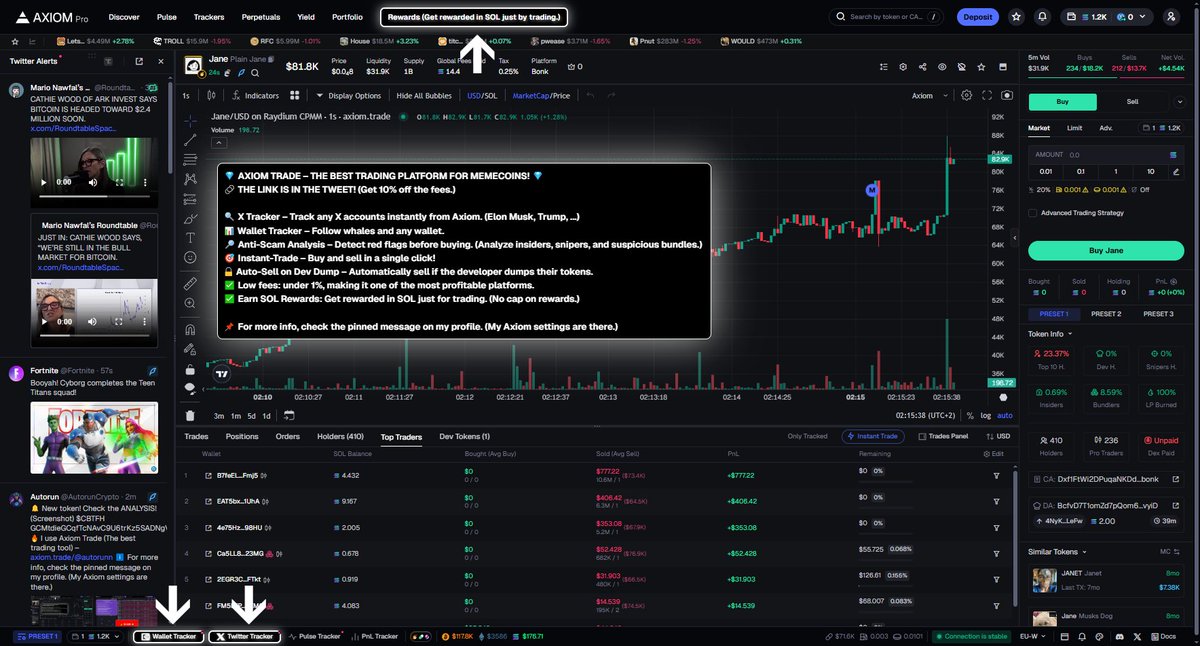
Task: Open the Indicators menu
Action: 255,96
